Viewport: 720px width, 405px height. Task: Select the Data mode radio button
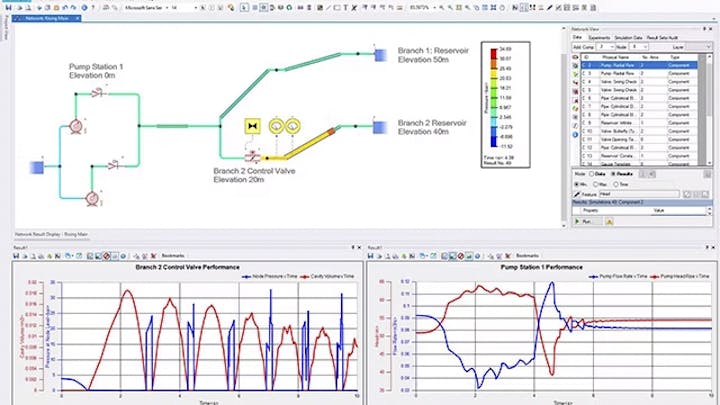[591, 174]
